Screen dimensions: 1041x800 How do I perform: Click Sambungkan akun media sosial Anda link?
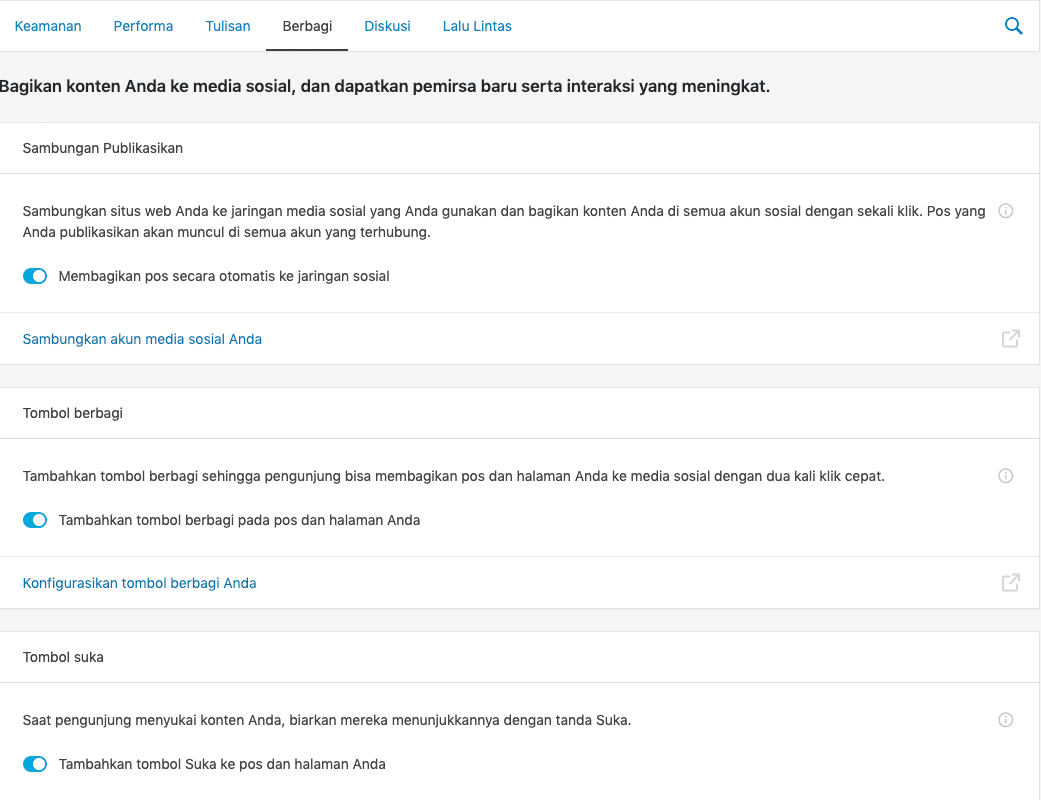pos(142,339)
